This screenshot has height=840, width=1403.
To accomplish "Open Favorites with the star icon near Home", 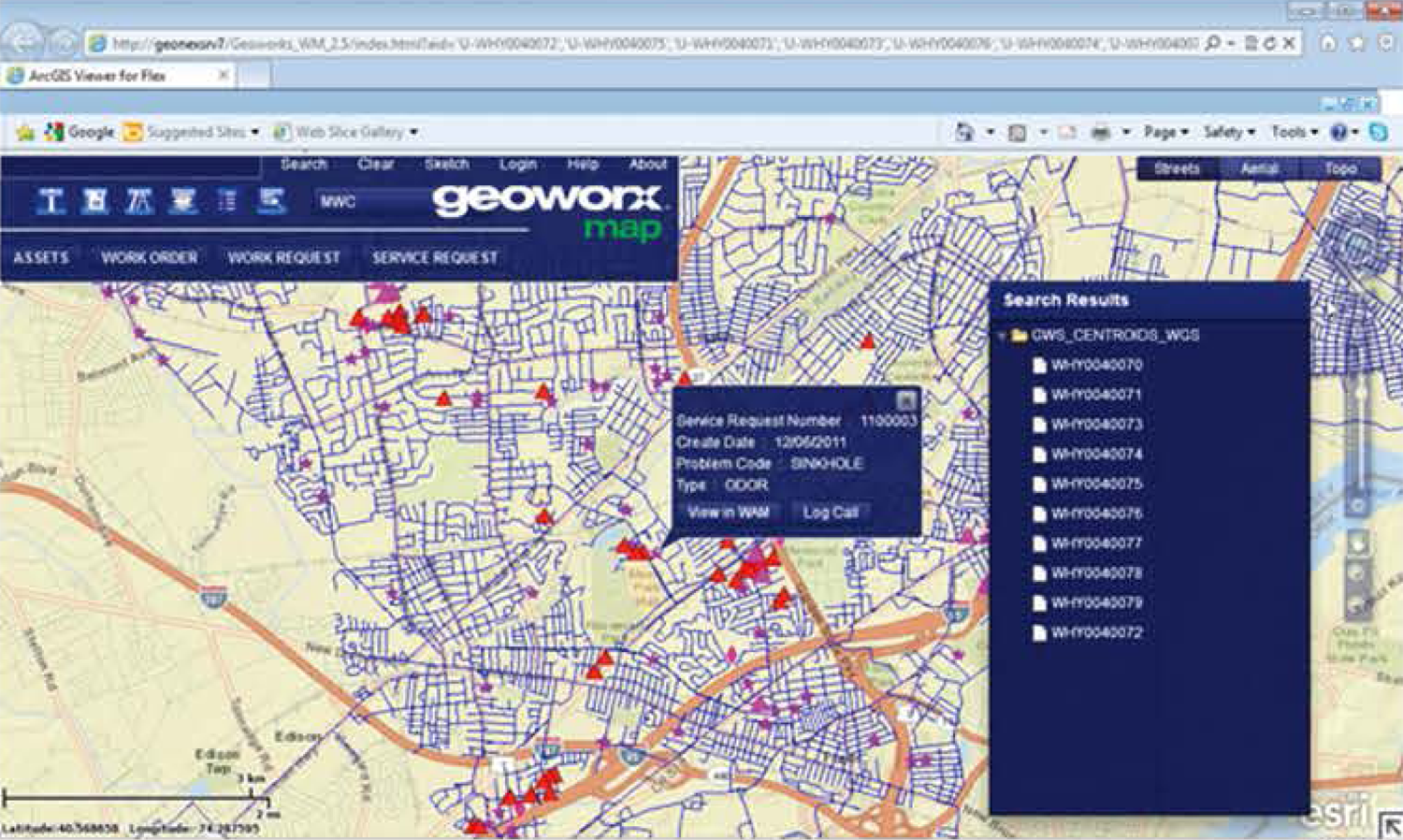I will (x=1358, y=43).
